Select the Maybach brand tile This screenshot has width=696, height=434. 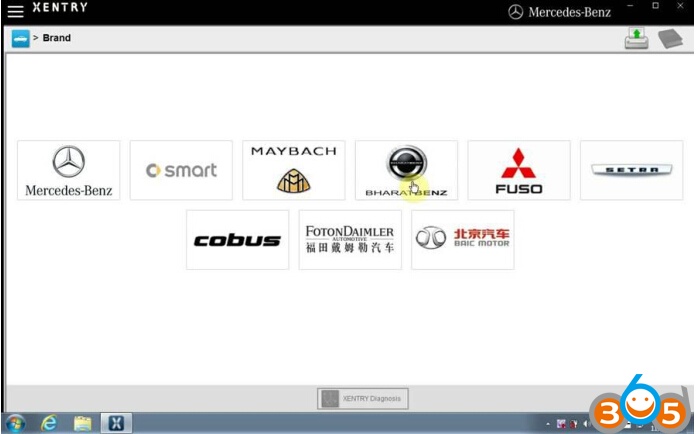pyautogui.click(x=293, y=170)
